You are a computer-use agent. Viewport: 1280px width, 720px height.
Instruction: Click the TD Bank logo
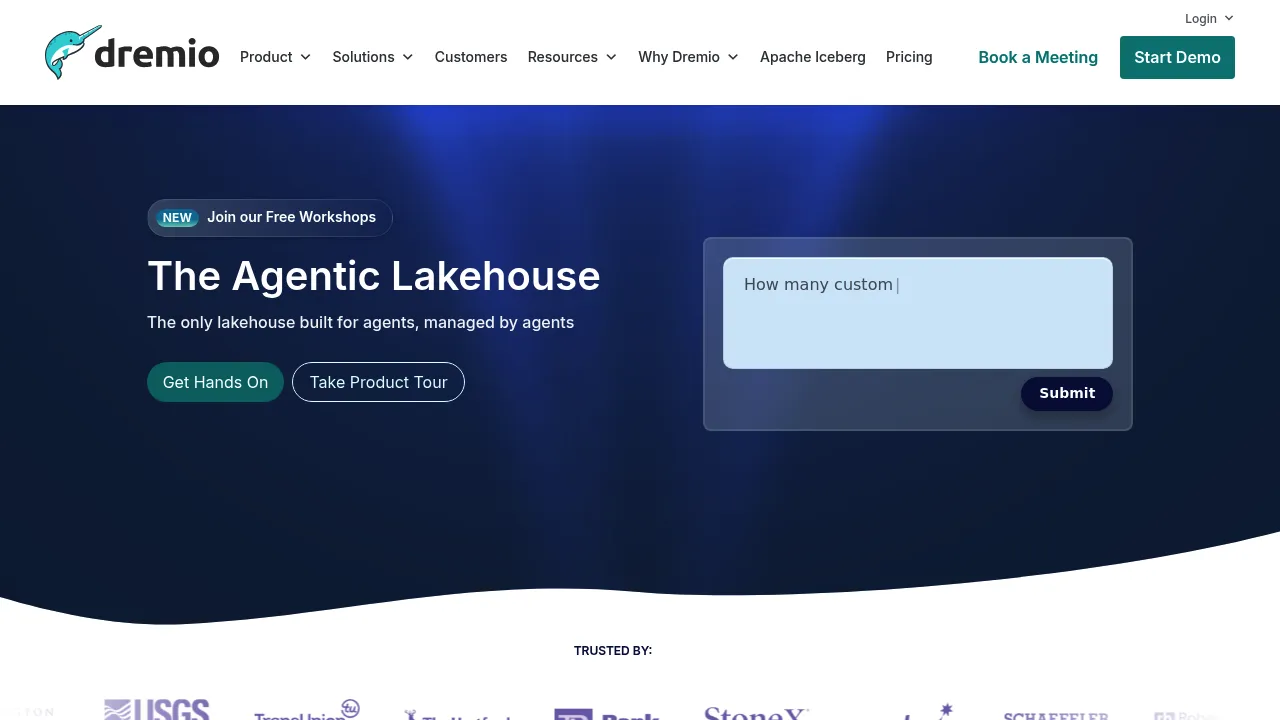coord(607,714)
